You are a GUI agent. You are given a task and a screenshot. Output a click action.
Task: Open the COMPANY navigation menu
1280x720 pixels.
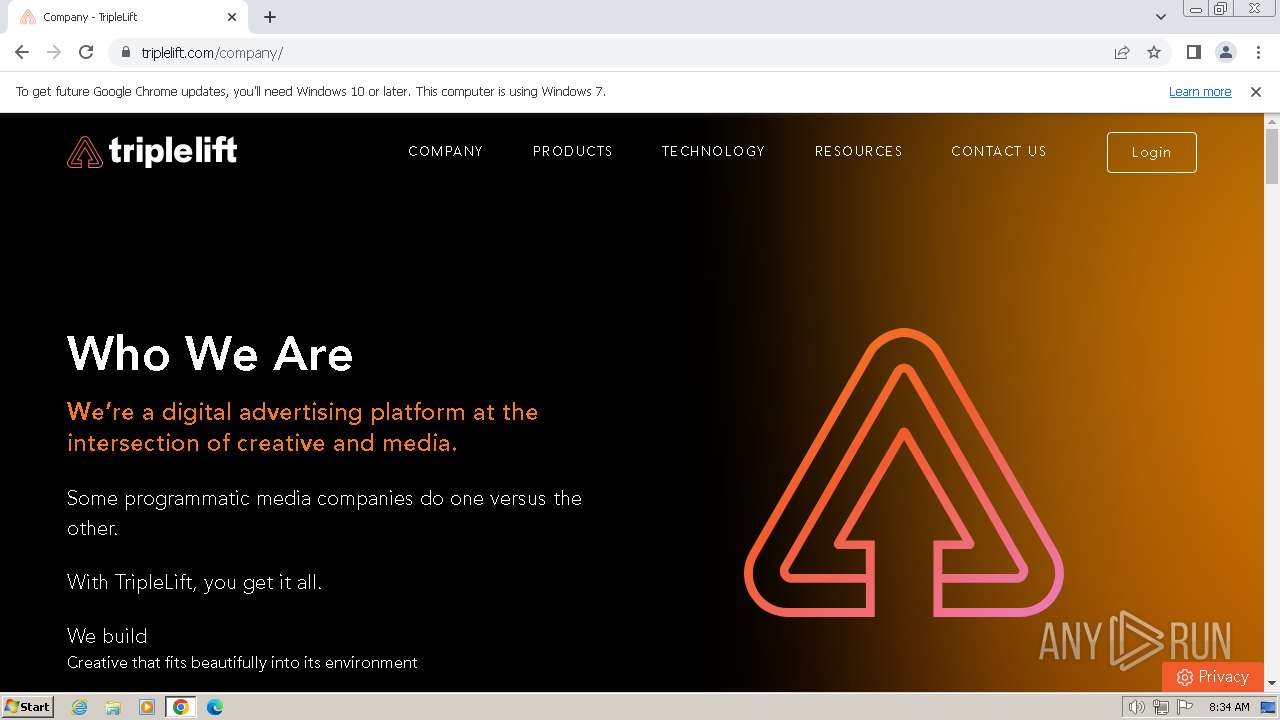tap(445, 151)
